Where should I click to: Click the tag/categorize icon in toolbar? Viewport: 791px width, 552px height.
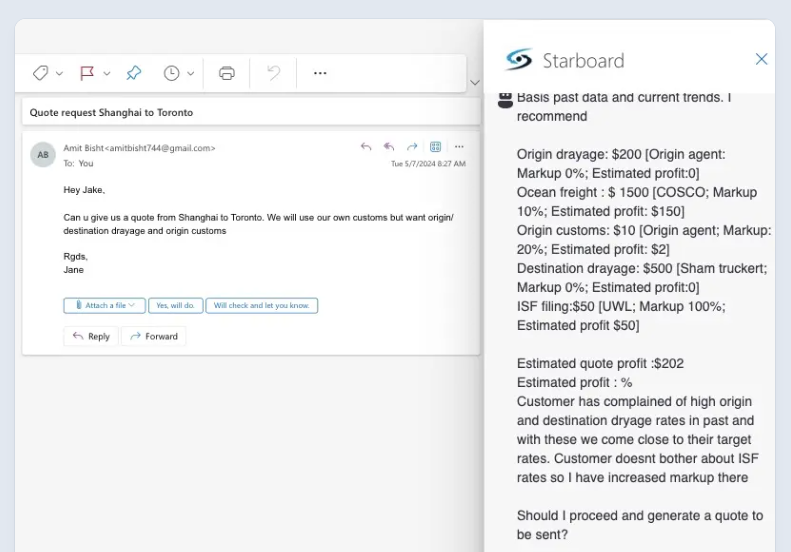(40, 73)
